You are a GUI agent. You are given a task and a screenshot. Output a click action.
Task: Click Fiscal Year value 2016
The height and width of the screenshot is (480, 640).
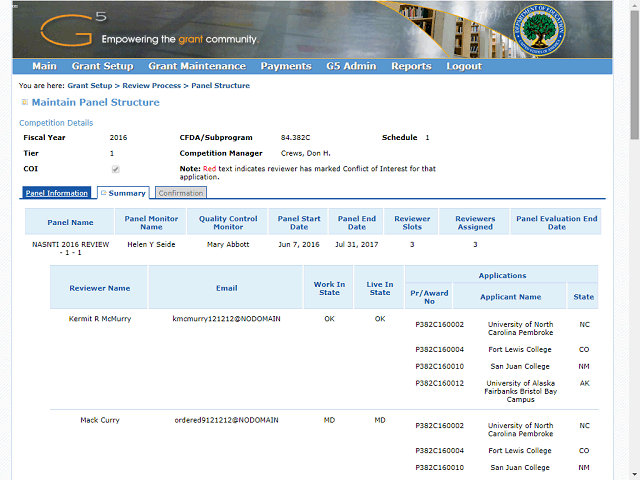[x=118, y=138]
